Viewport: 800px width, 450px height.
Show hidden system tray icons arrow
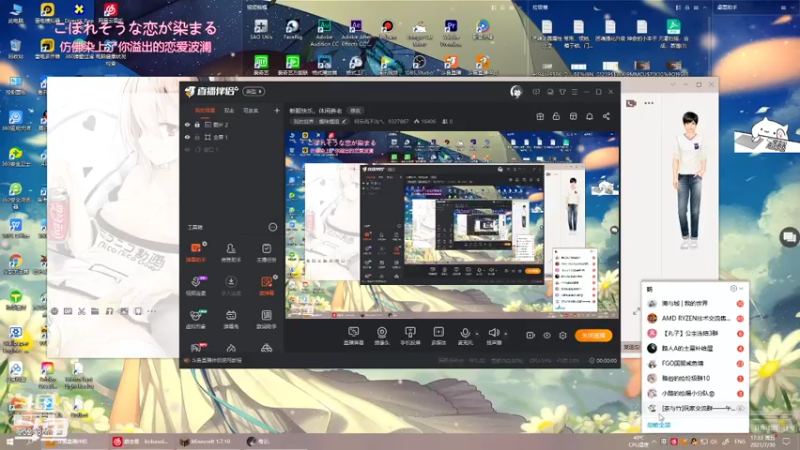[x=654, y=441]
